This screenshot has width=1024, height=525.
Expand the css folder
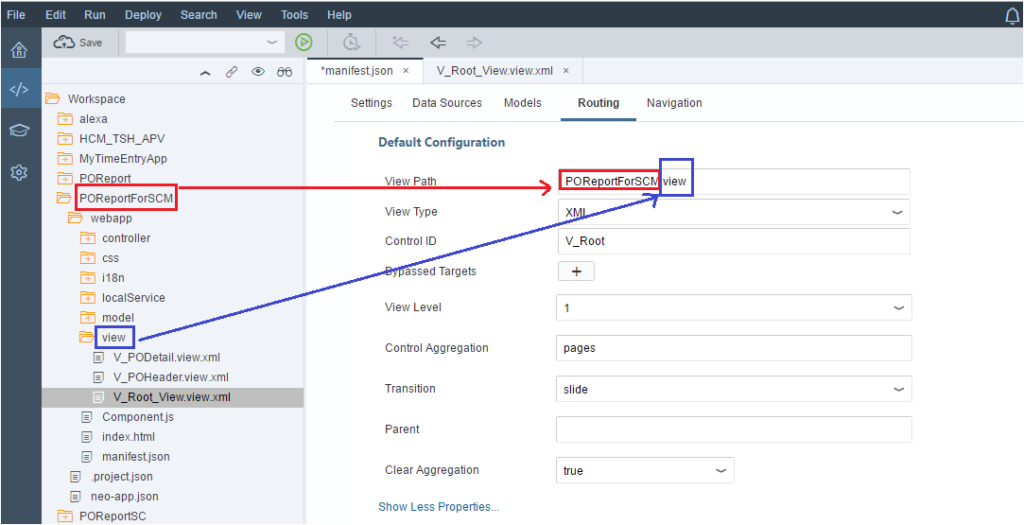87,258
